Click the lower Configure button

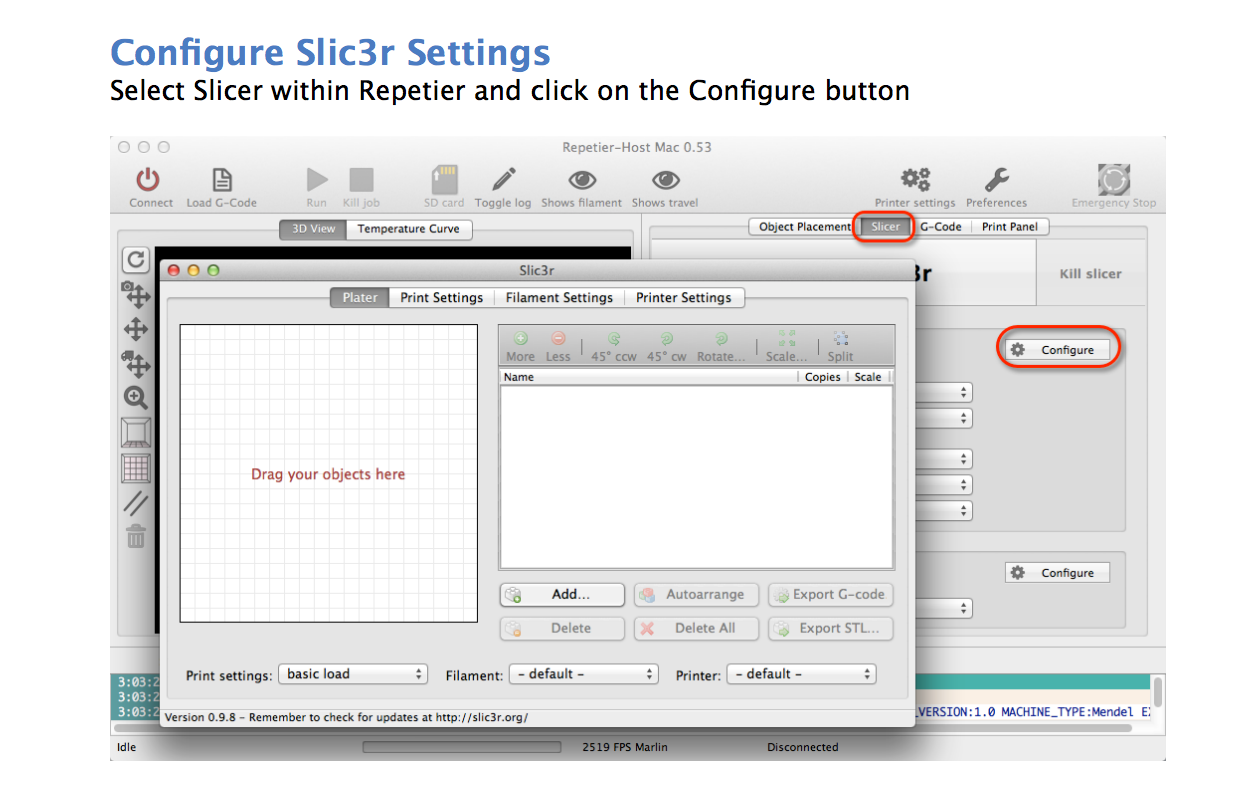[x=1057, y=573]
